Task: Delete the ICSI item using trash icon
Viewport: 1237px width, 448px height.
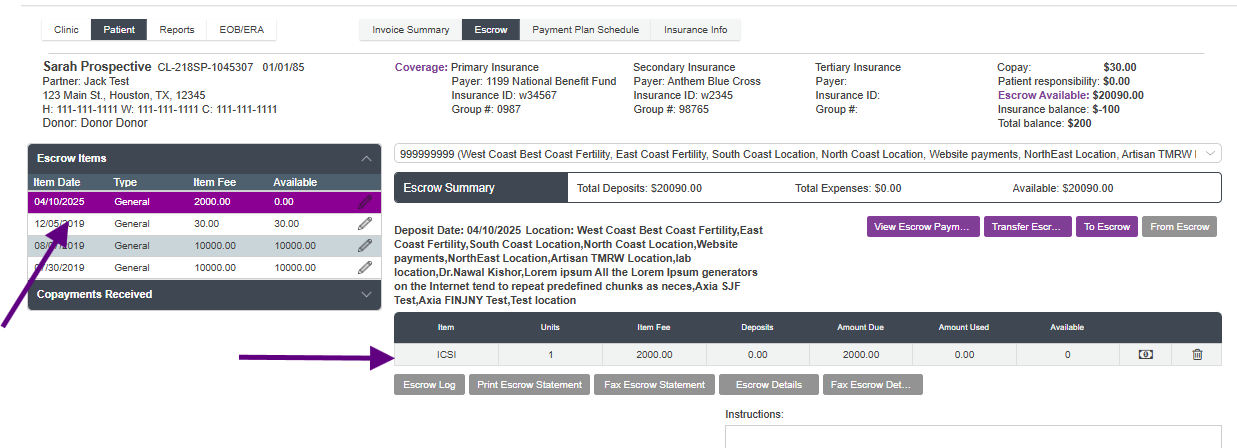Action: 1197,354
